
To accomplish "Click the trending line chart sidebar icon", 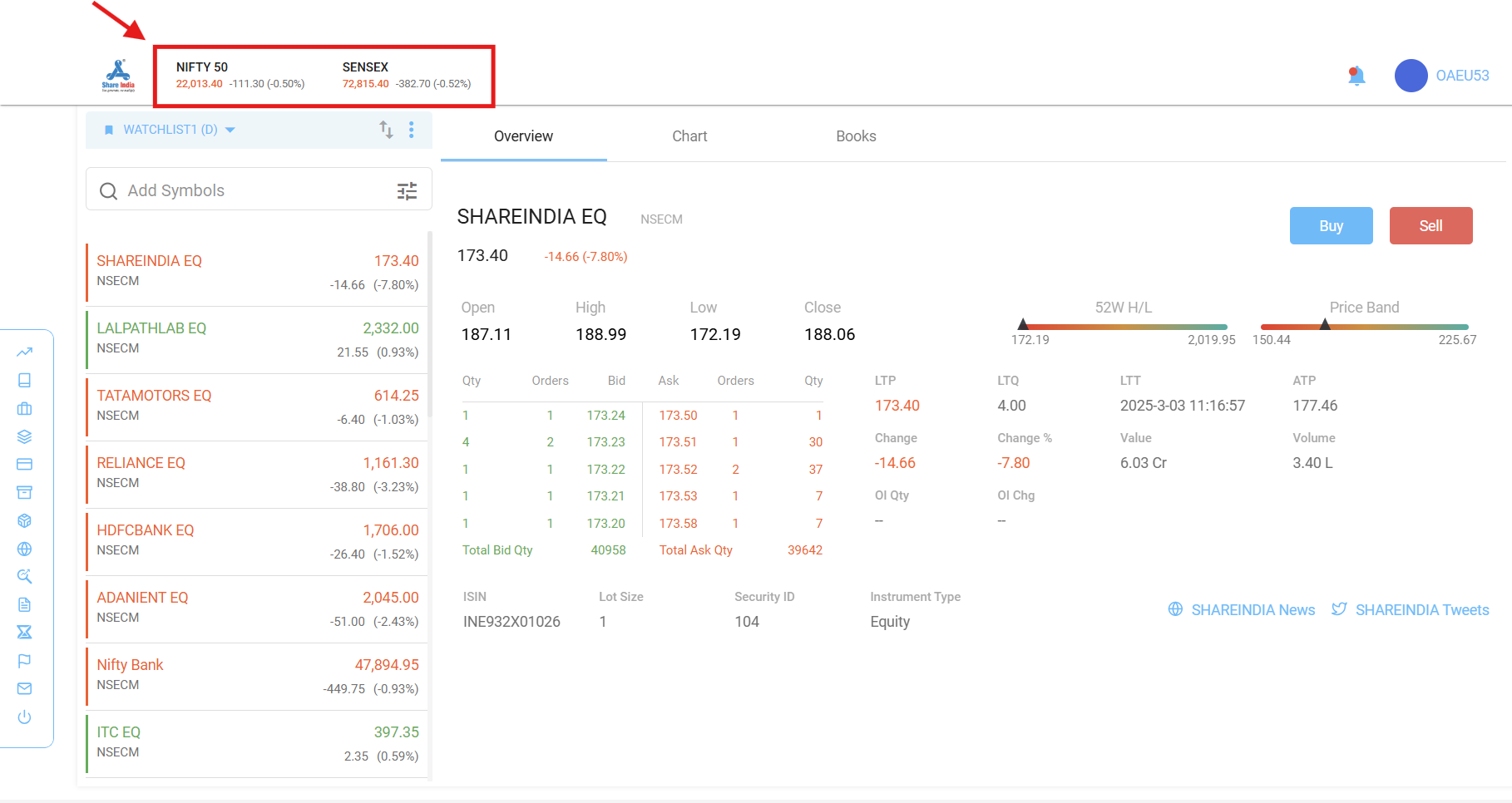I will (24, 352).
